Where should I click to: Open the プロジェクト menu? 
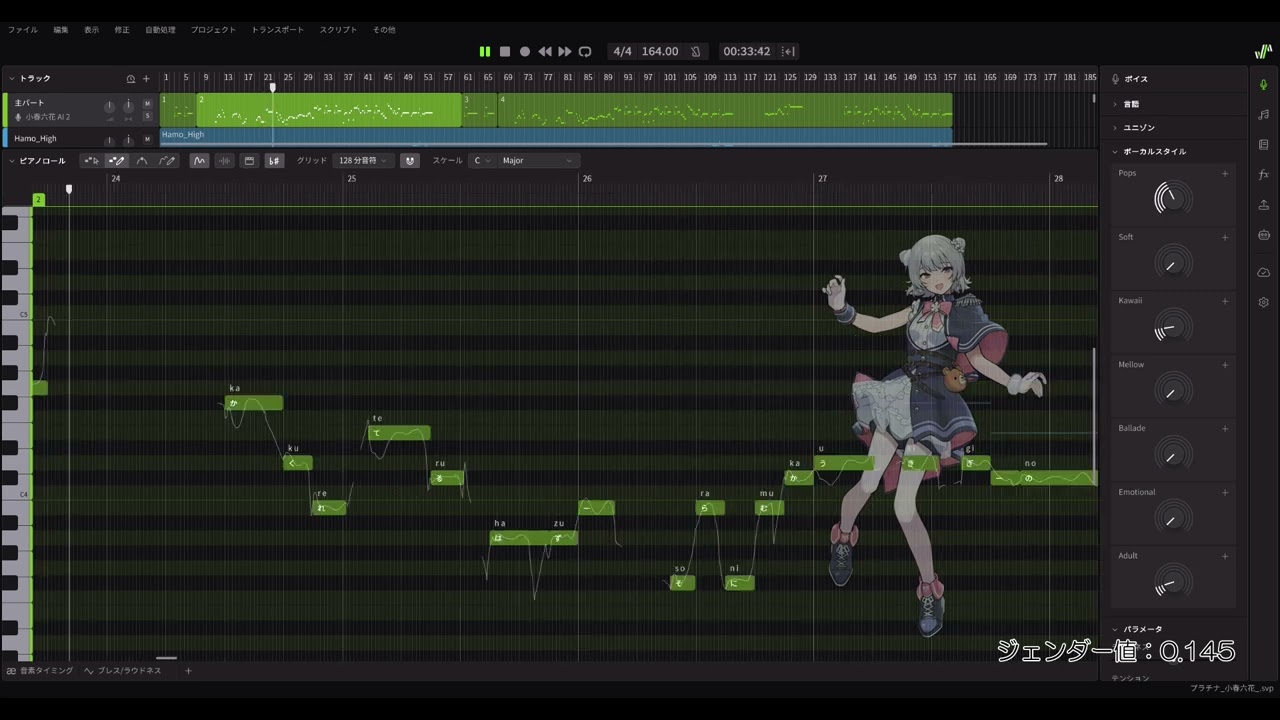[x=213, y=30]
